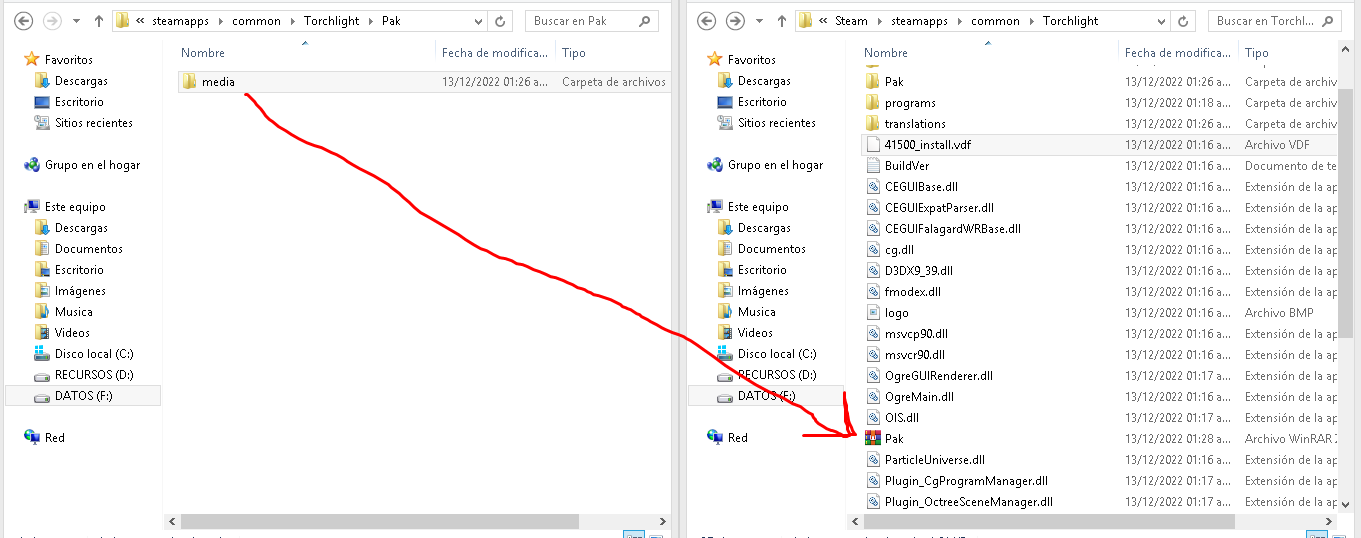This screenshot has width=1361, height=538.
Task: Click steamapps breadcrumb in right address bar
Action: pyautogui.click(x=919, y=21)
